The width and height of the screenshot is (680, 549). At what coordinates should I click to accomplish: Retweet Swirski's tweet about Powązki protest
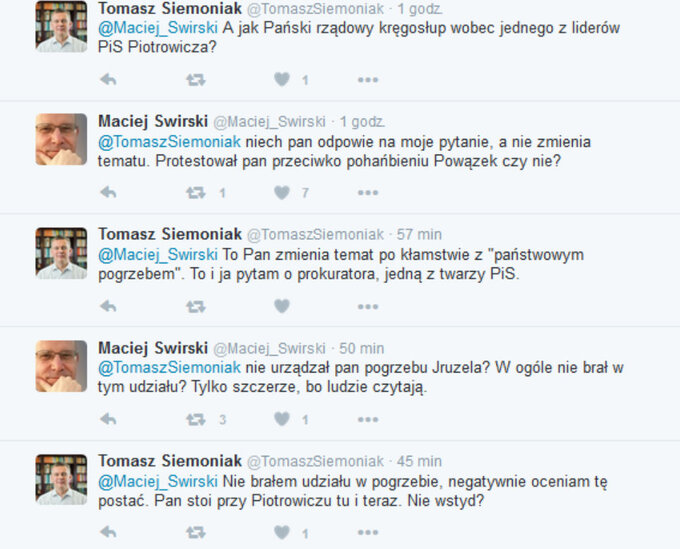[x=196, y=193]
